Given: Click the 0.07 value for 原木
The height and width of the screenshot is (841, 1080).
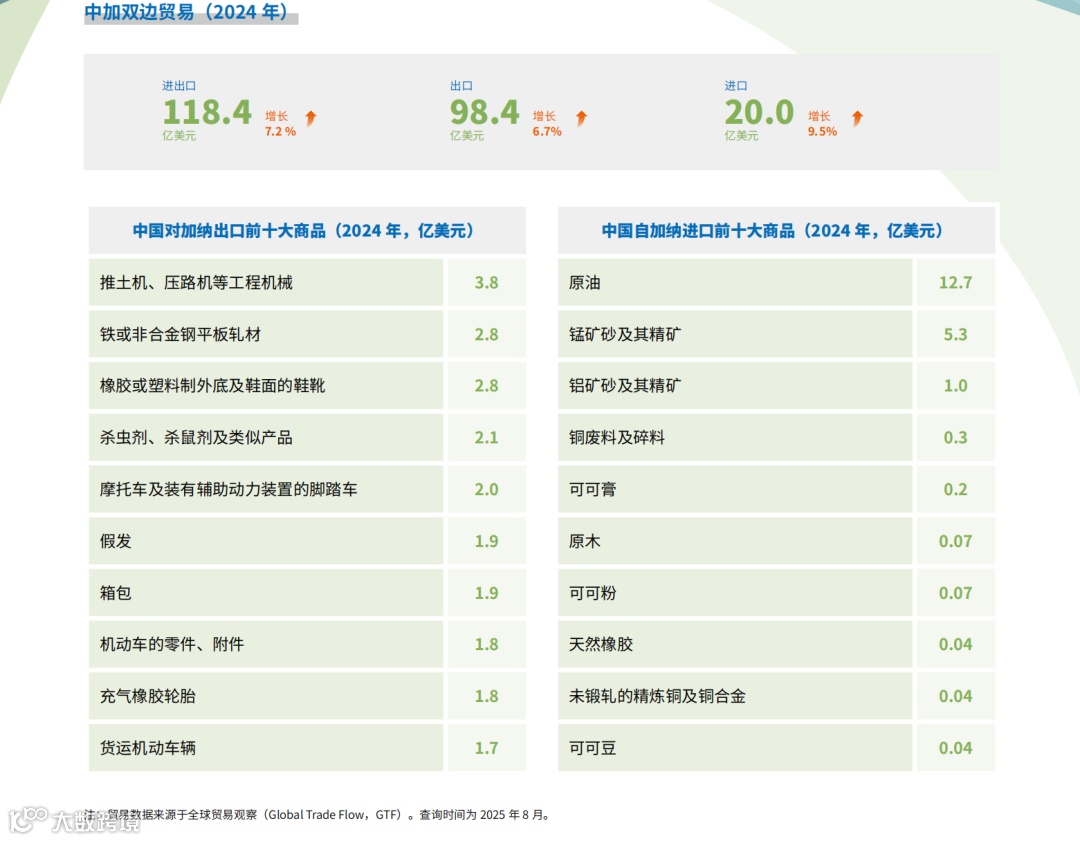Looking at the screenshot, I should pyautogui.click(x=955, y=541).
